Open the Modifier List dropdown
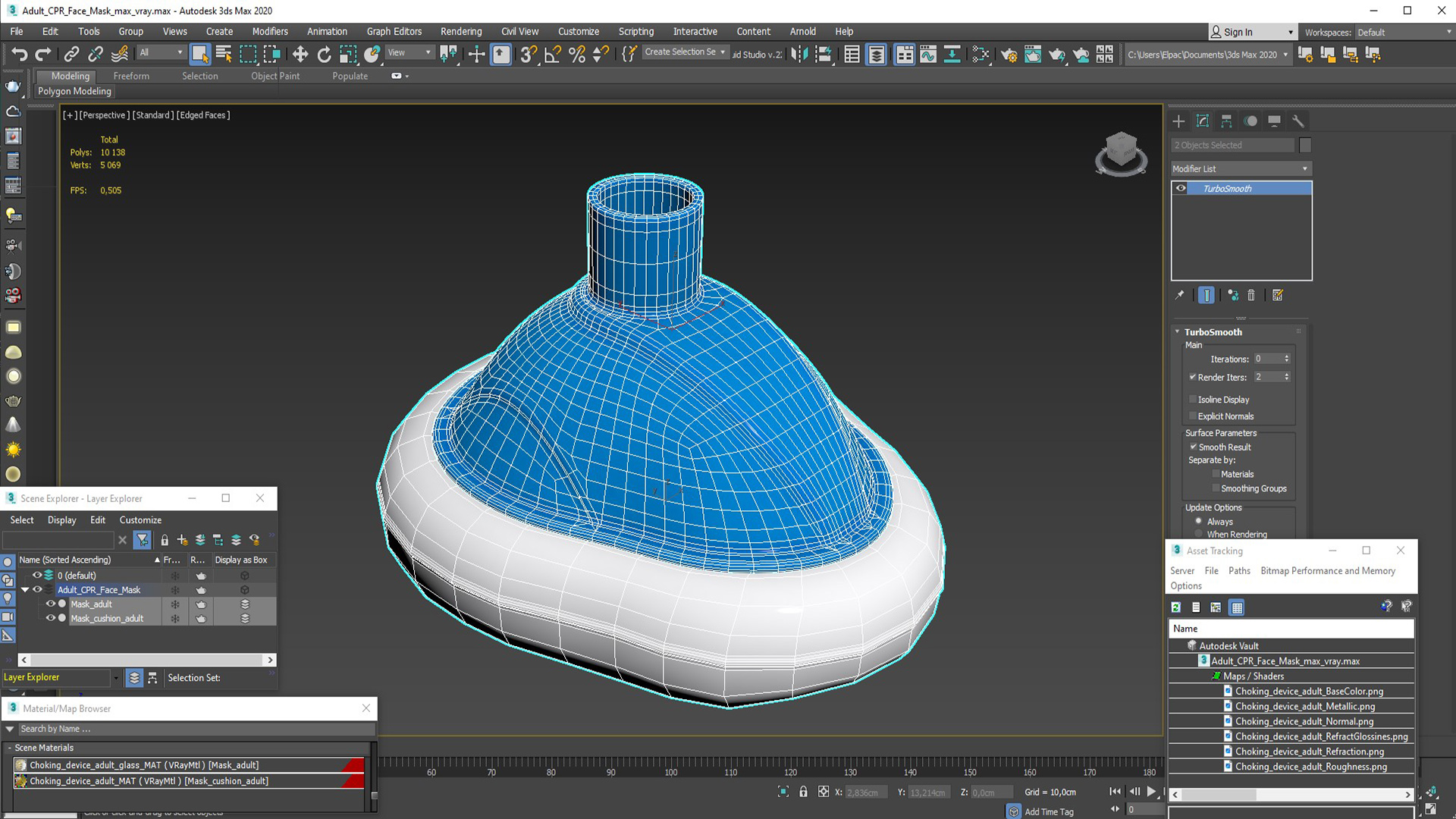Image resolution: width=1456 pixels, height=819 pixels. (x=1241, y=168)
